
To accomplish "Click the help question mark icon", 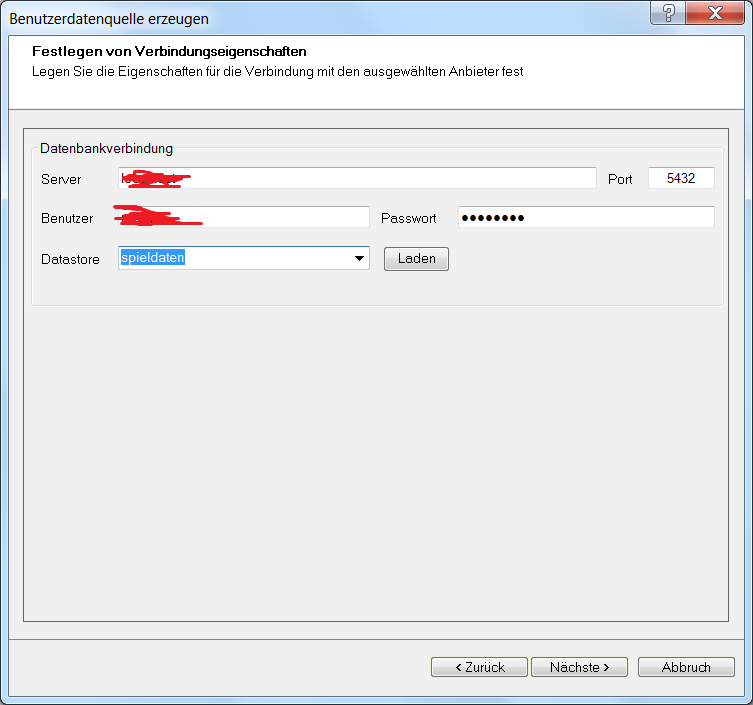I will tap(668, 12).
